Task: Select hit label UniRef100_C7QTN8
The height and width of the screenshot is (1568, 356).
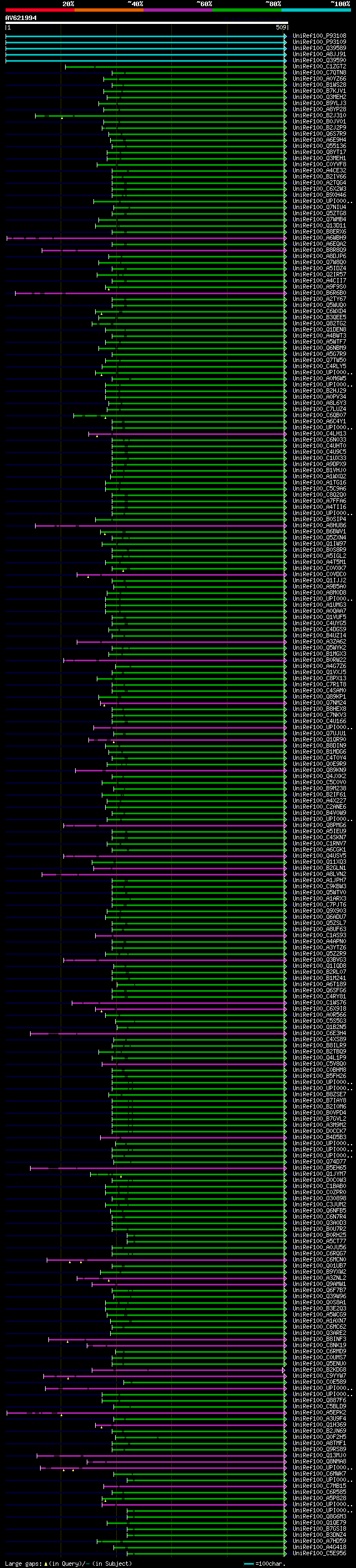Action: click(319, 72)
